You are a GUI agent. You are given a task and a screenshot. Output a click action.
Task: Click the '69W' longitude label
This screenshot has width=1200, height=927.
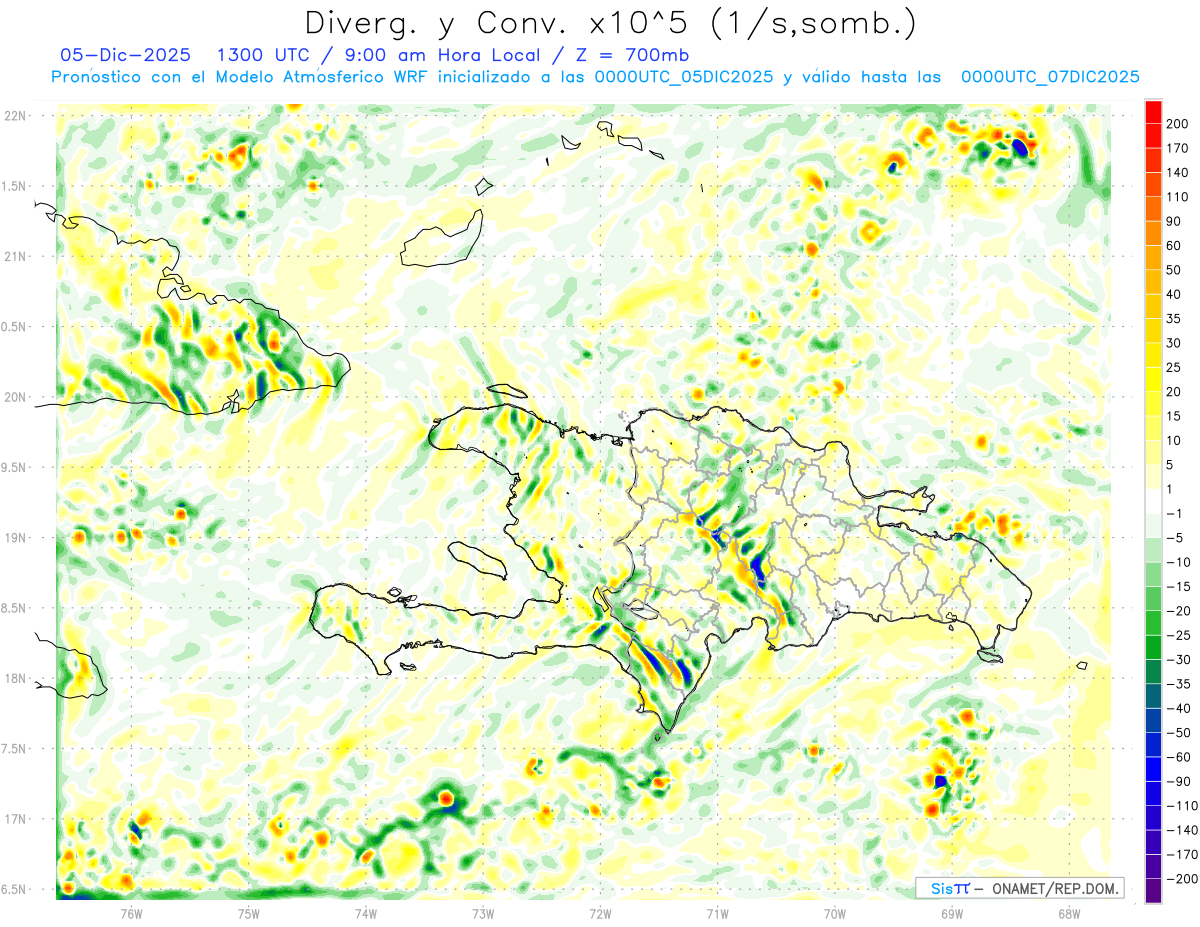point(951,914)
